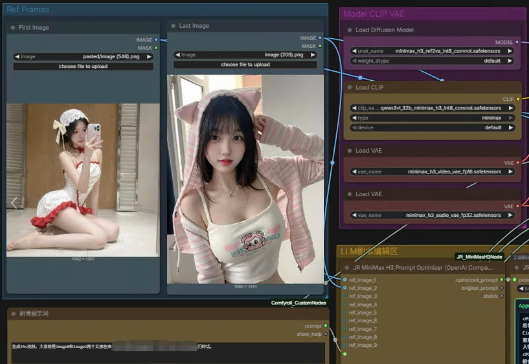Select next image arrow in First Image node
This screenshot has width=529, height=364.
pos(149,57)
